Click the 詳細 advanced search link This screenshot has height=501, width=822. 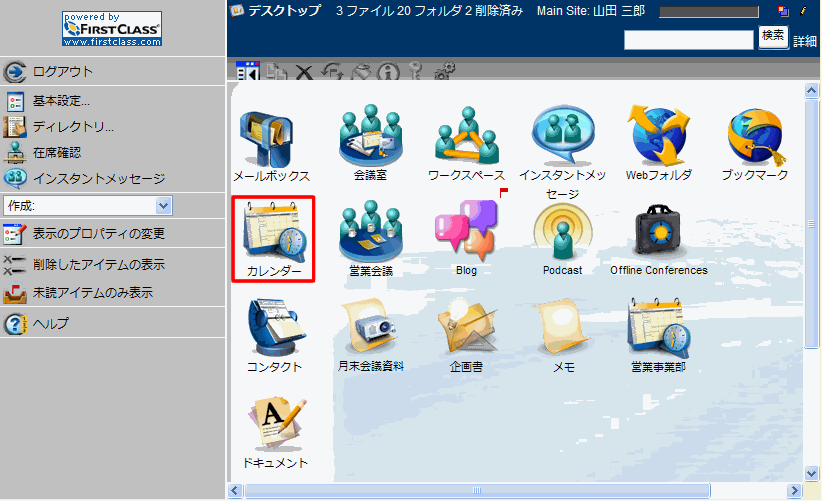[x=805, y=41]
